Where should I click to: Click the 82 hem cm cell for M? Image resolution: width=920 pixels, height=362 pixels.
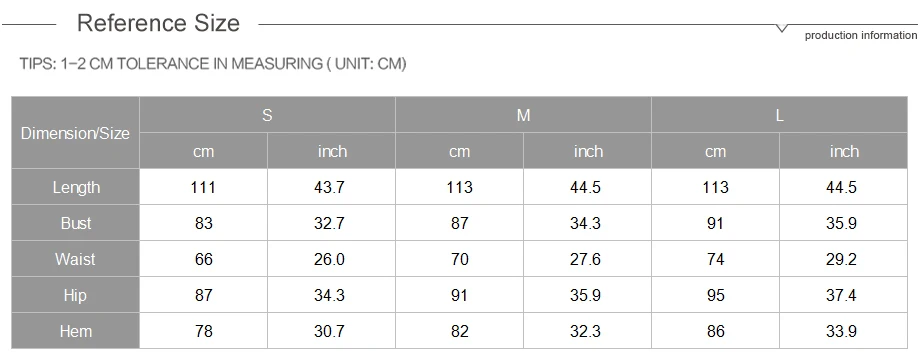pyautogui.click(x=459, y=331)
